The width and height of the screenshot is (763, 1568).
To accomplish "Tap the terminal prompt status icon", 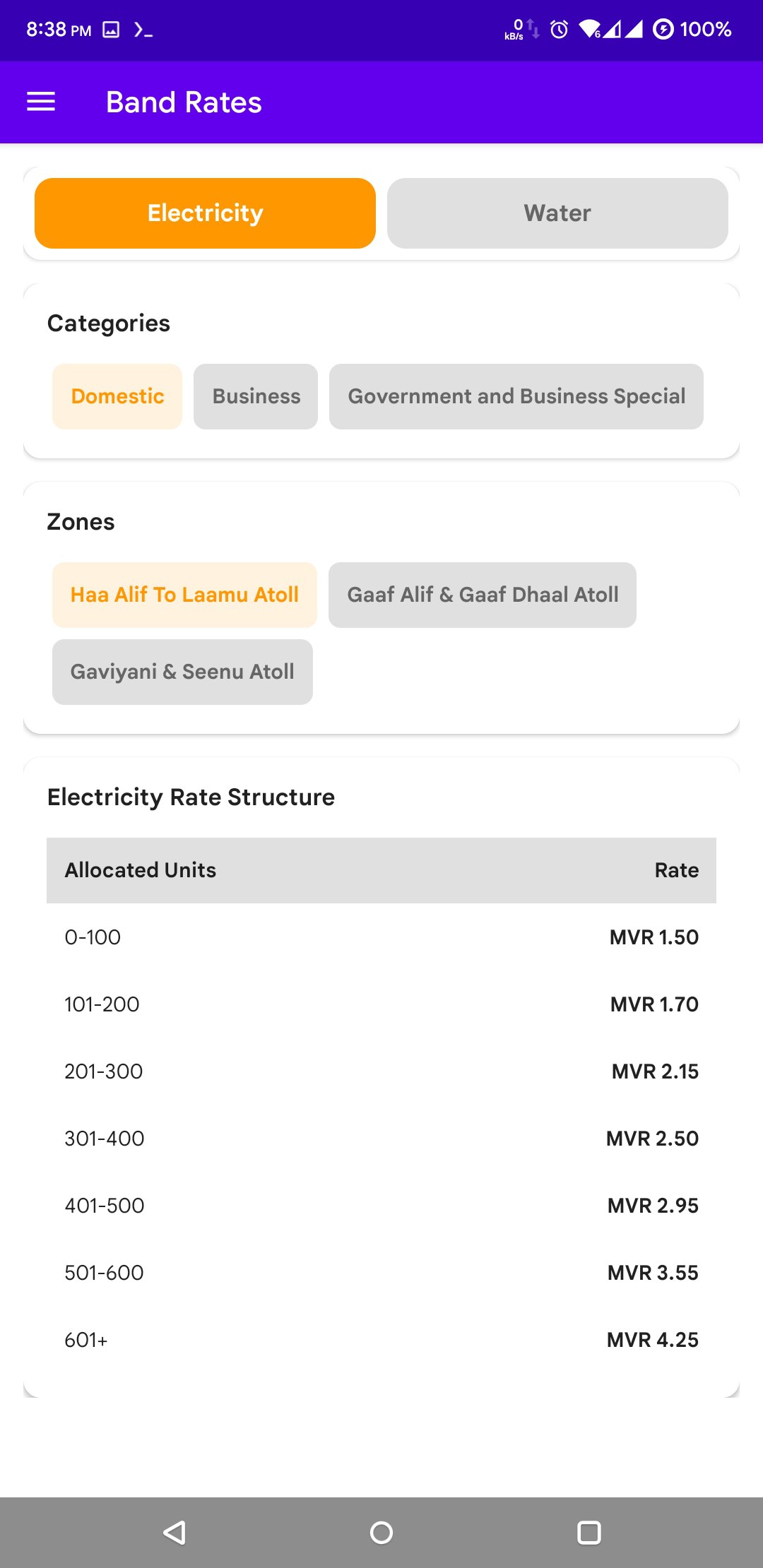I will click(143, 30).
